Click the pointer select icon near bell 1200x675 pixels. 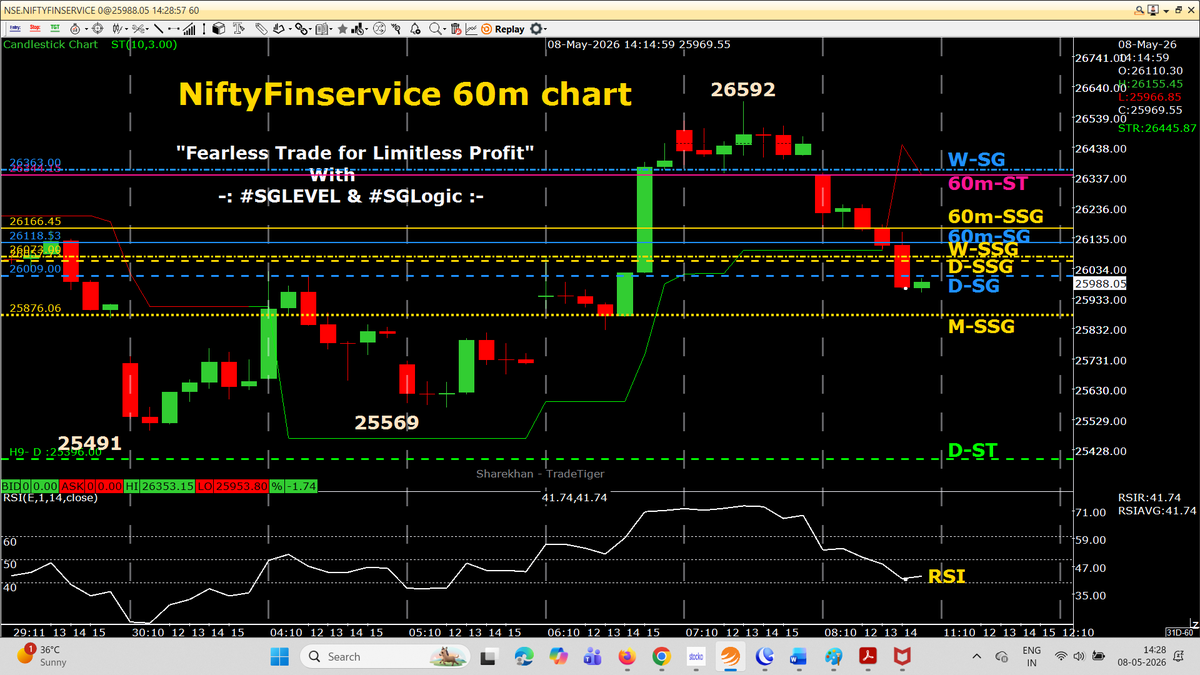(x=396, y=29)
